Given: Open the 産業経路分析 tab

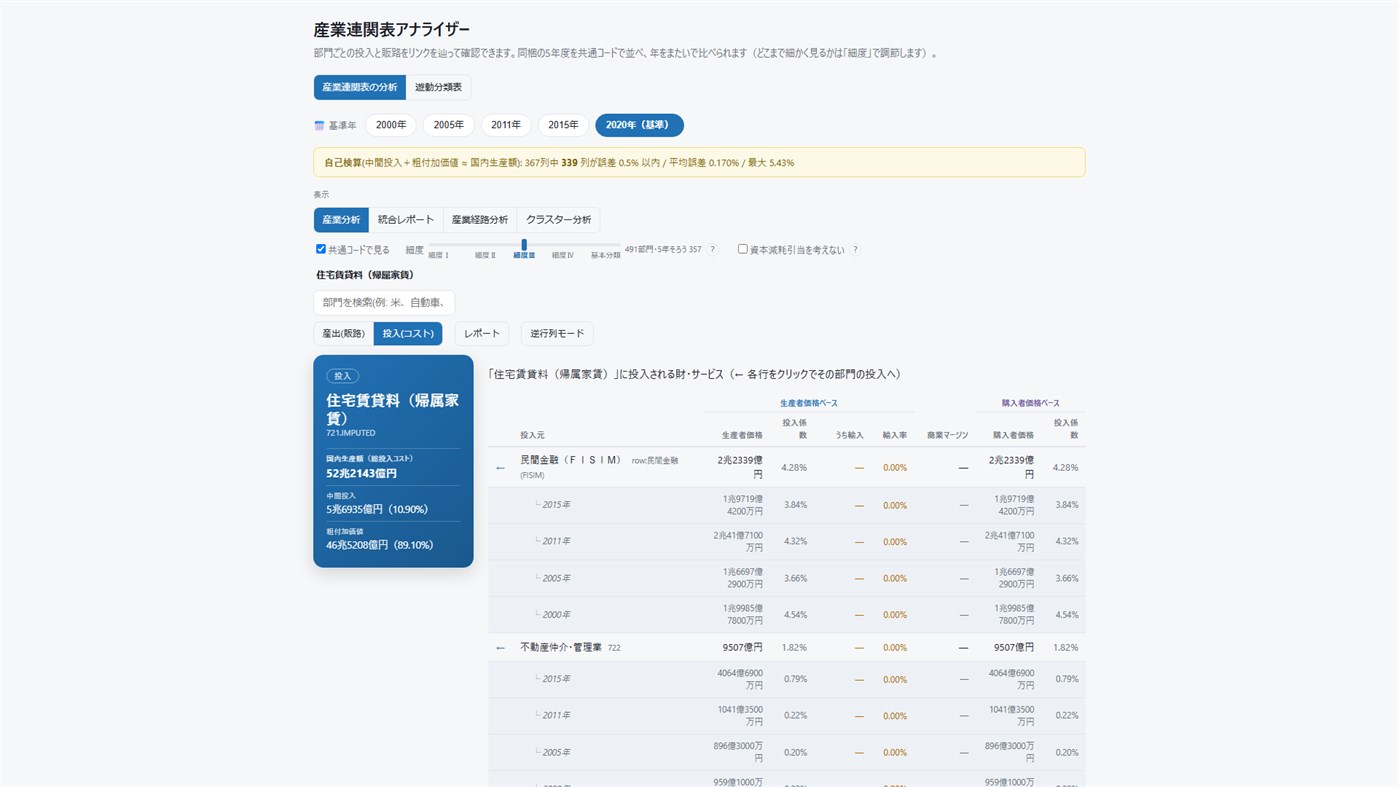Looking at the screenshot, I should 480,220.
